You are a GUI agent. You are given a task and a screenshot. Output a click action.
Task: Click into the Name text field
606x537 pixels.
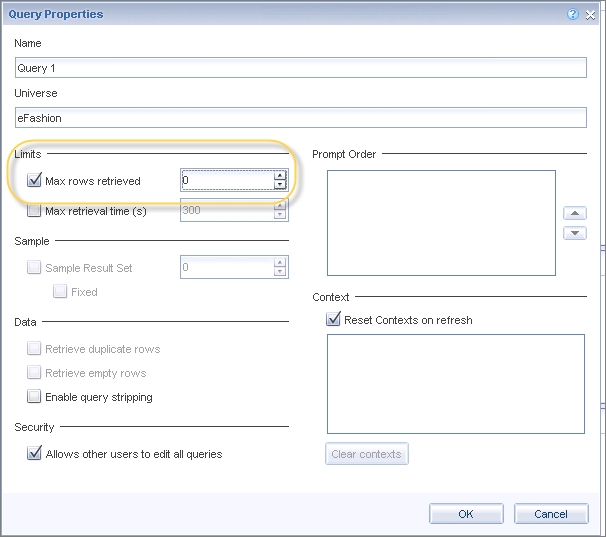300,68
